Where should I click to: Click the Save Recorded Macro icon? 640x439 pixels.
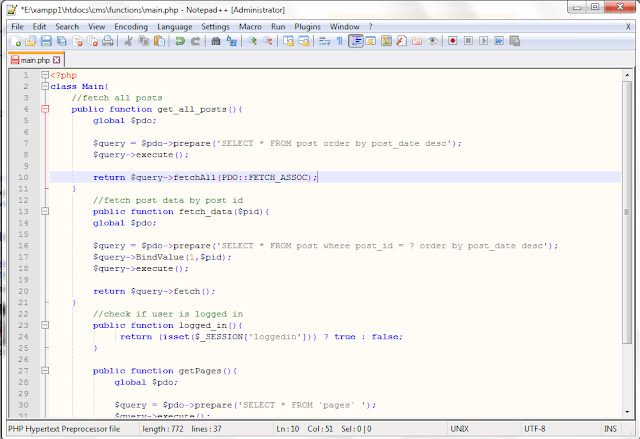tap(515, 41)
